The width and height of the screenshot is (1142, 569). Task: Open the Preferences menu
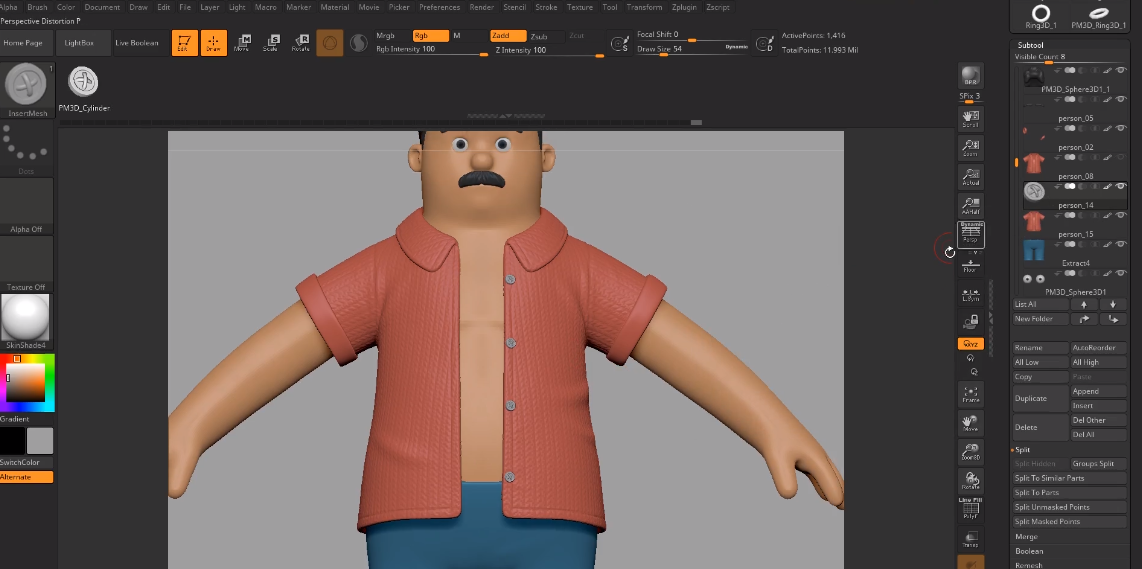[439, 7]
